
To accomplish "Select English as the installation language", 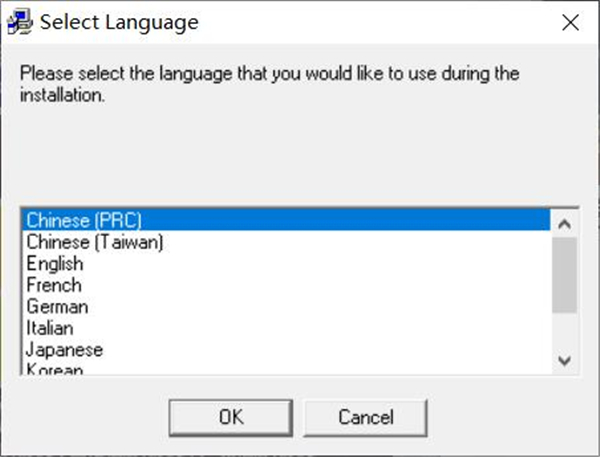I will (x=55, y=264).
